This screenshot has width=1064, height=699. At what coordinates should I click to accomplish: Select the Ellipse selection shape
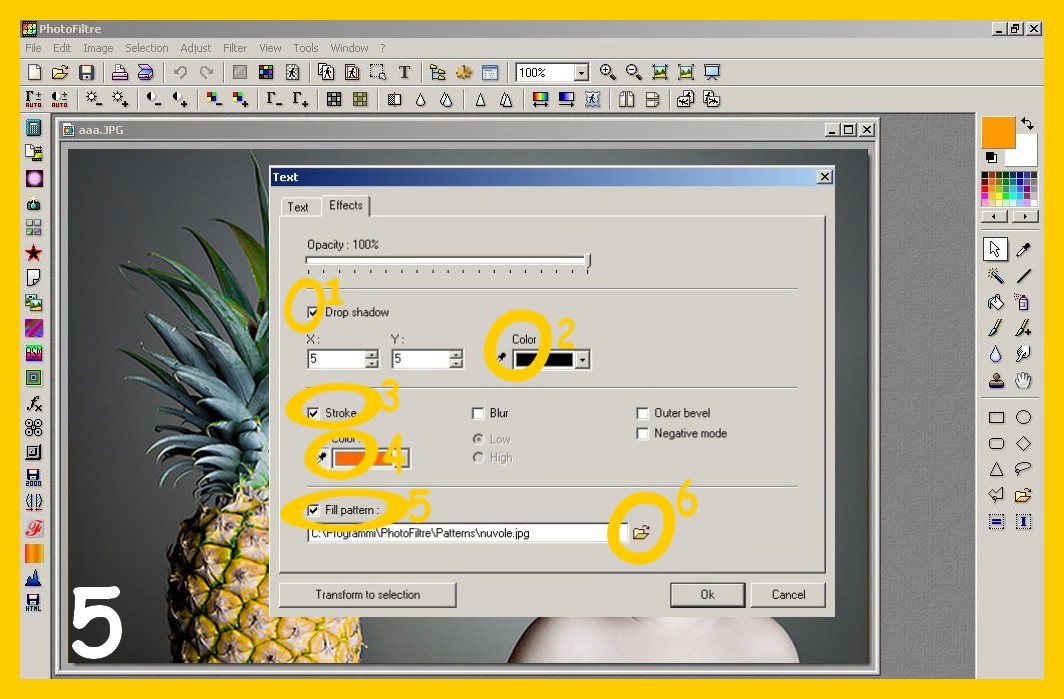coord(1023,418)
